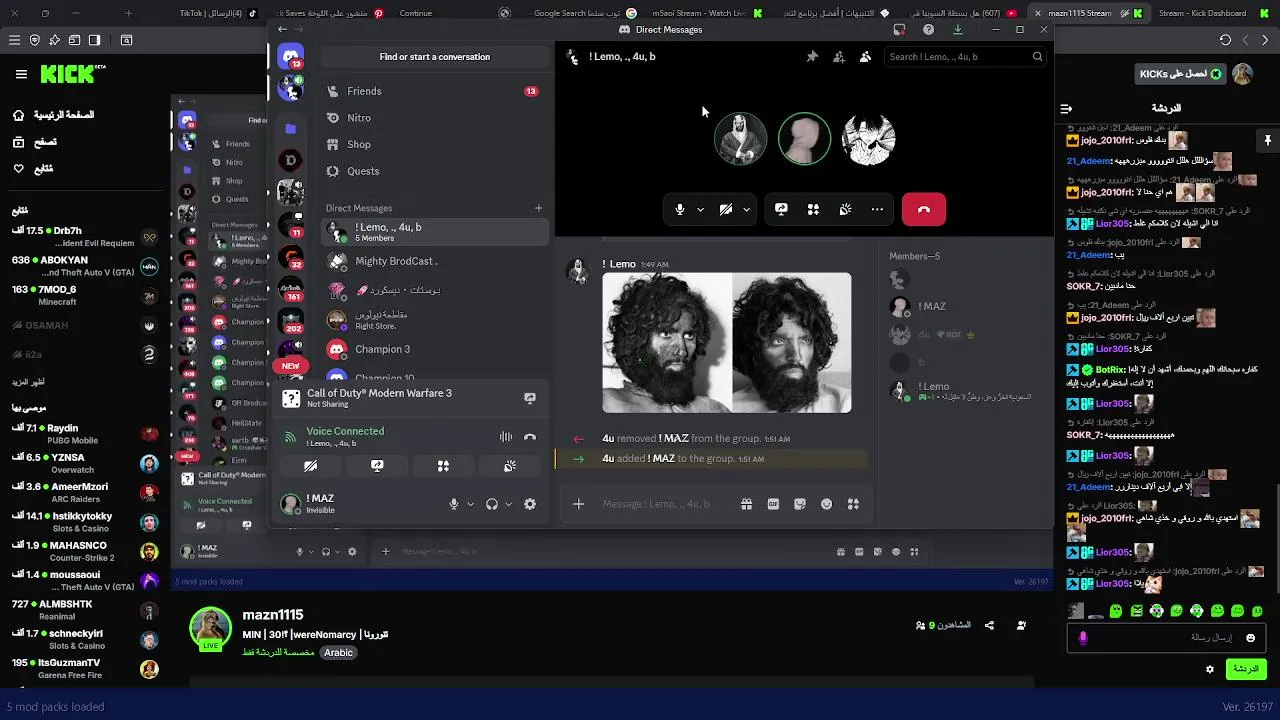Create a new direct message with plus

(x=538, y=208)
